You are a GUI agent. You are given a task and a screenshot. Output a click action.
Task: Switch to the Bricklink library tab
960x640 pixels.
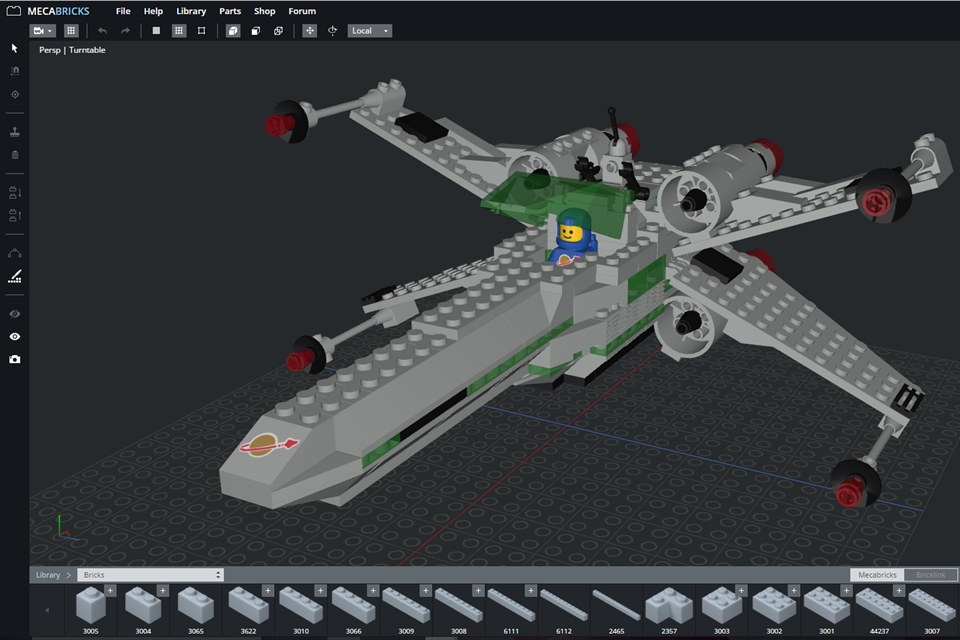(x=931, y=575)
